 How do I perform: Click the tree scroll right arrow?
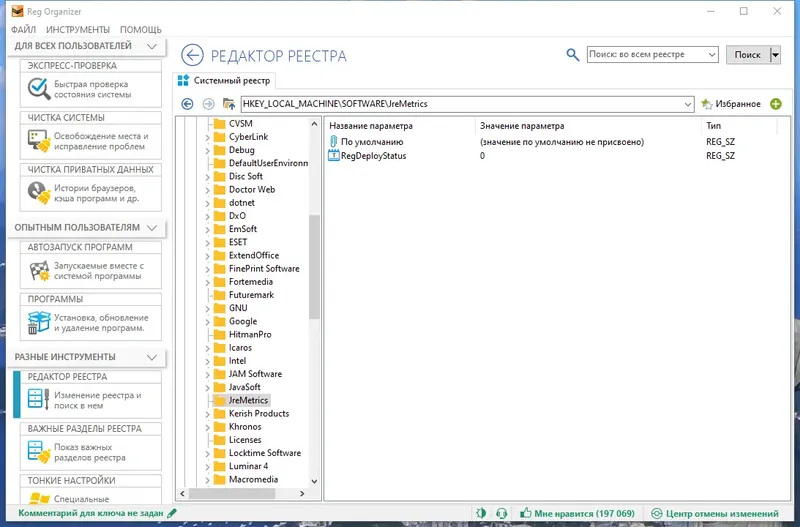[x=302, y=493]
